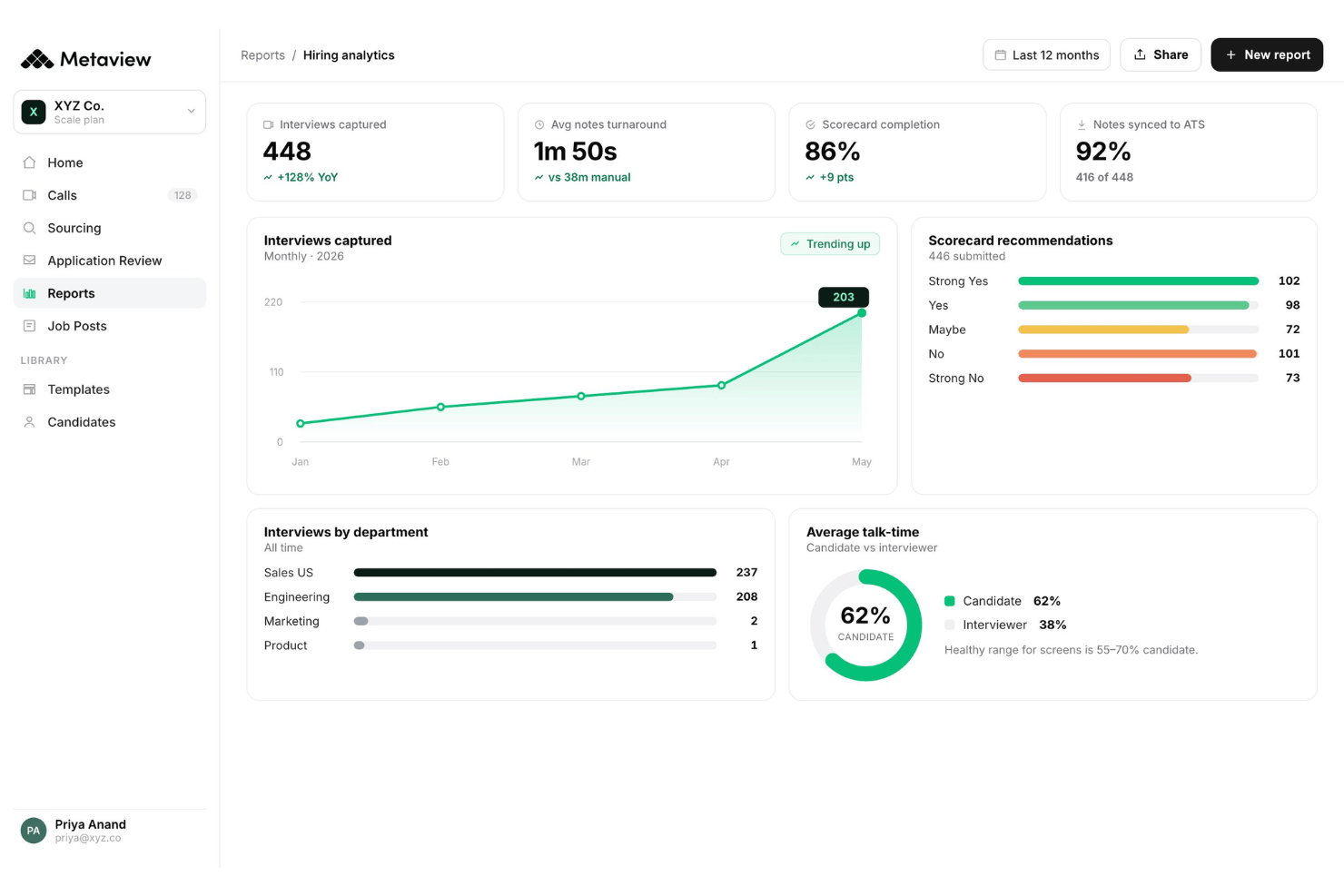Click the April data point on chart

pos(721,386)
